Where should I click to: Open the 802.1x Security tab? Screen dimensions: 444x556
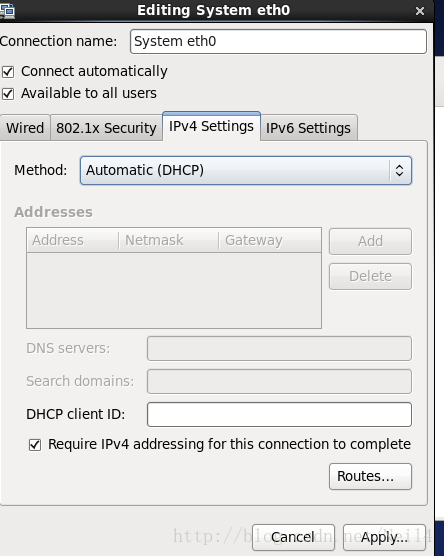(x=106, y=128)
